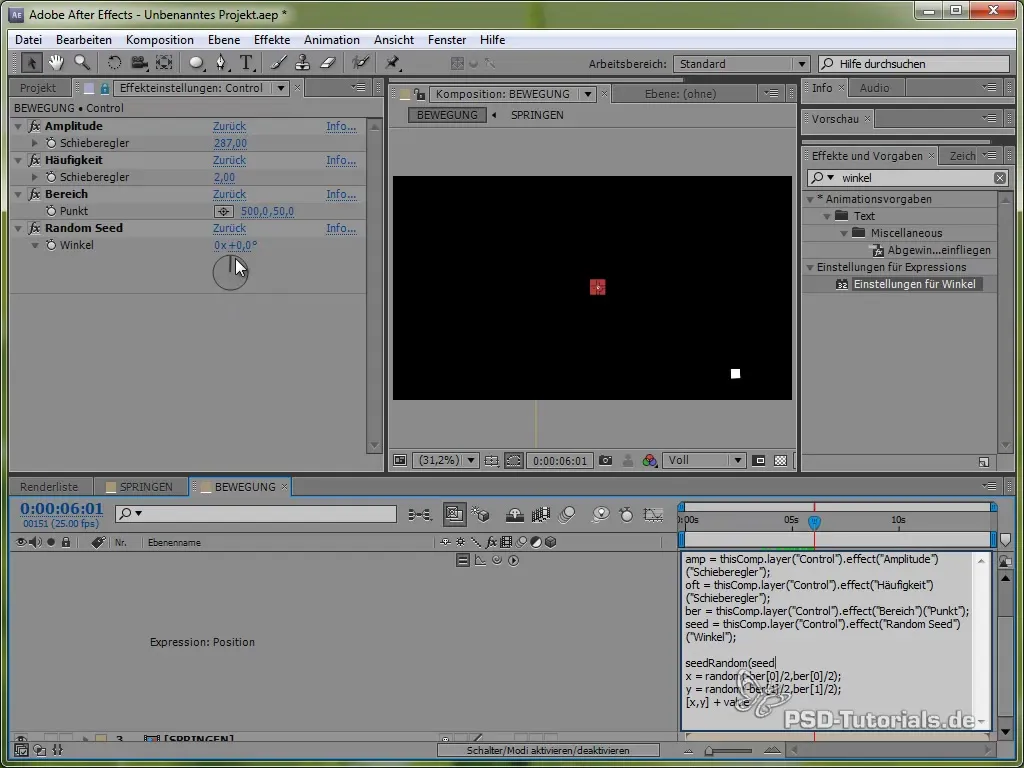Open the Datei menu
This screenshot has width=1024, height=768.
pos(28,40)
